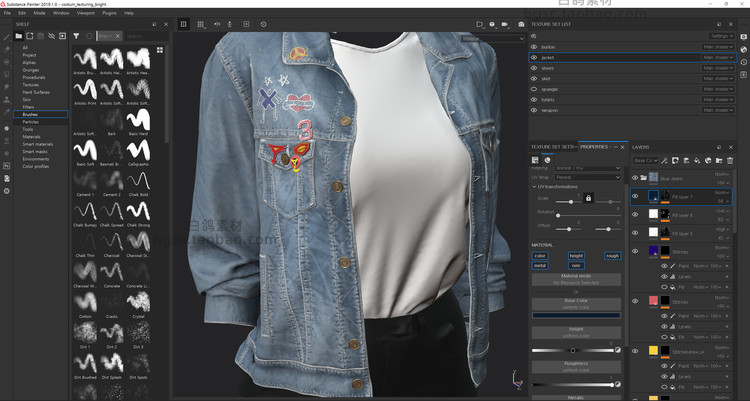This screenshot has width=750, height=401.
Task: Select the Eraser tool in left toolbar
Action: tap(7, 49)
